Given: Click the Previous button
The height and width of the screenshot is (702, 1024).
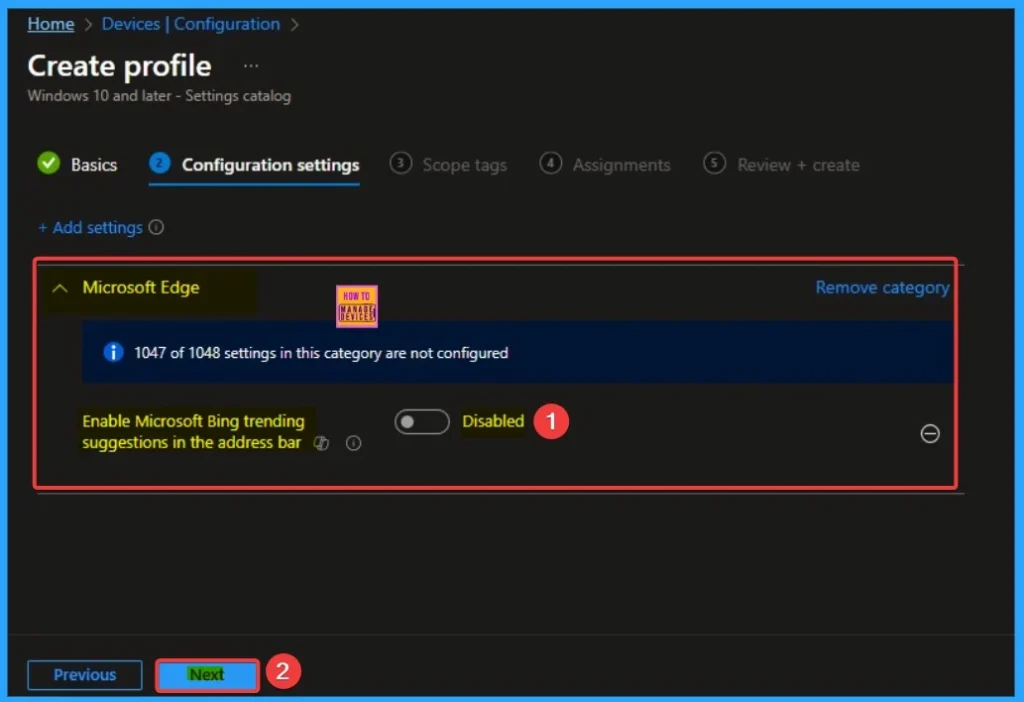Looking at the screenshot, I should (x=85, y=675).
